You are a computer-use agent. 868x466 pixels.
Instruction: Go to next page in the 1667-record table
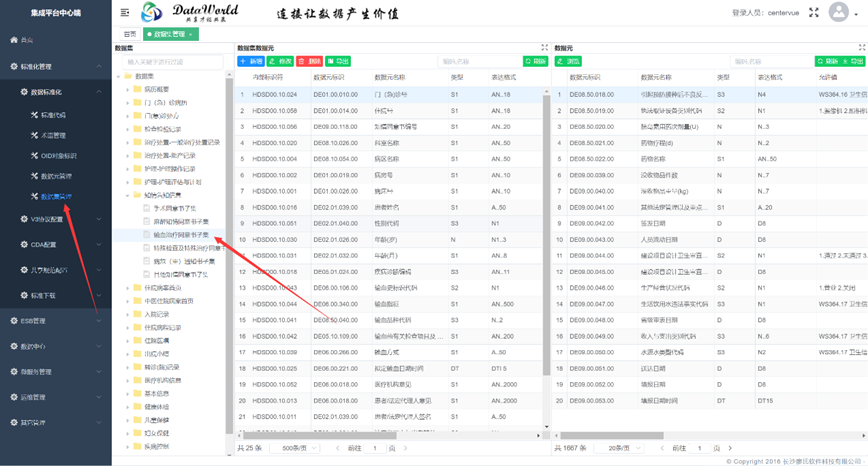point(730,448)
